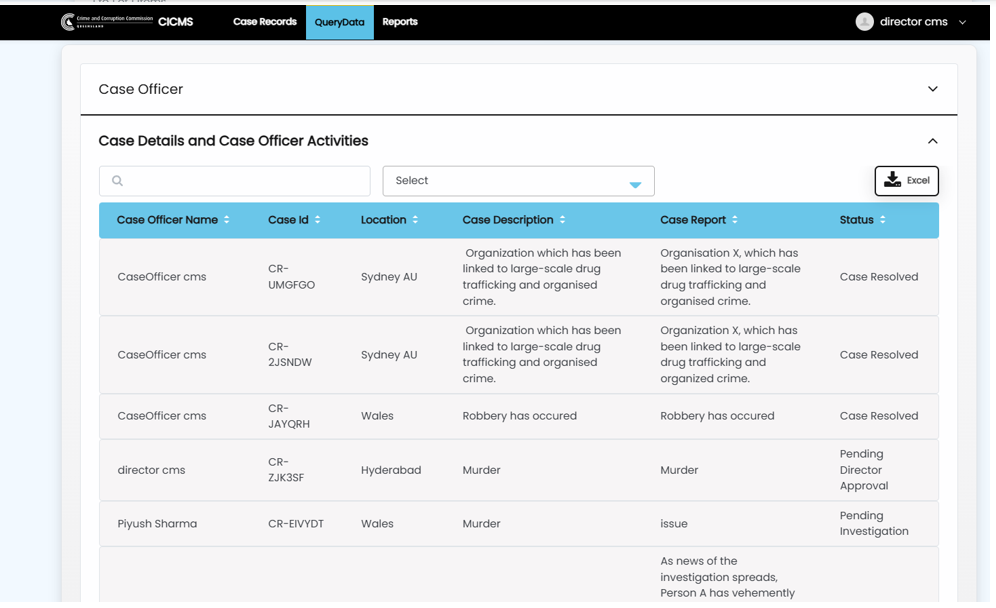Sort by Status column arrows
This screenshot has height=608, width=996.
point(882,220)
